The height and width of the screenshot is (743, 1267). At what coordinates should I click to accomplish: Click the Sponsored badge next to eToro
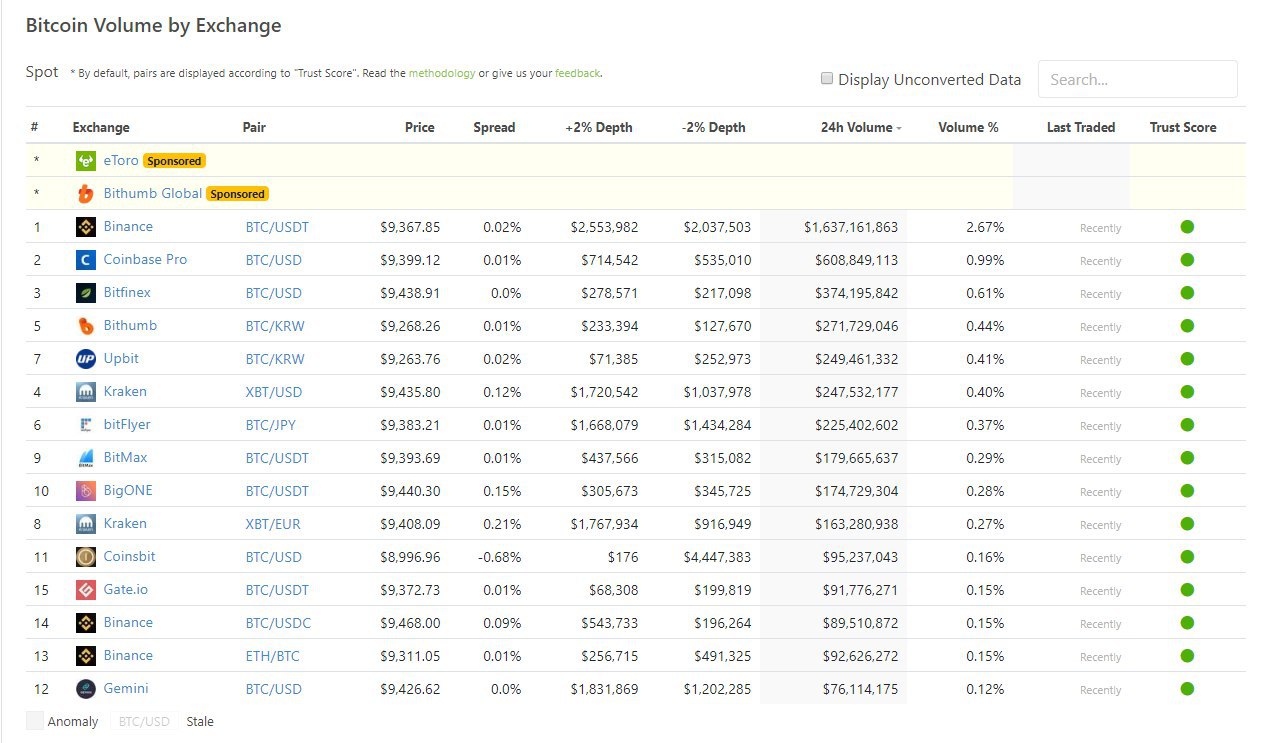coord(174,161)
